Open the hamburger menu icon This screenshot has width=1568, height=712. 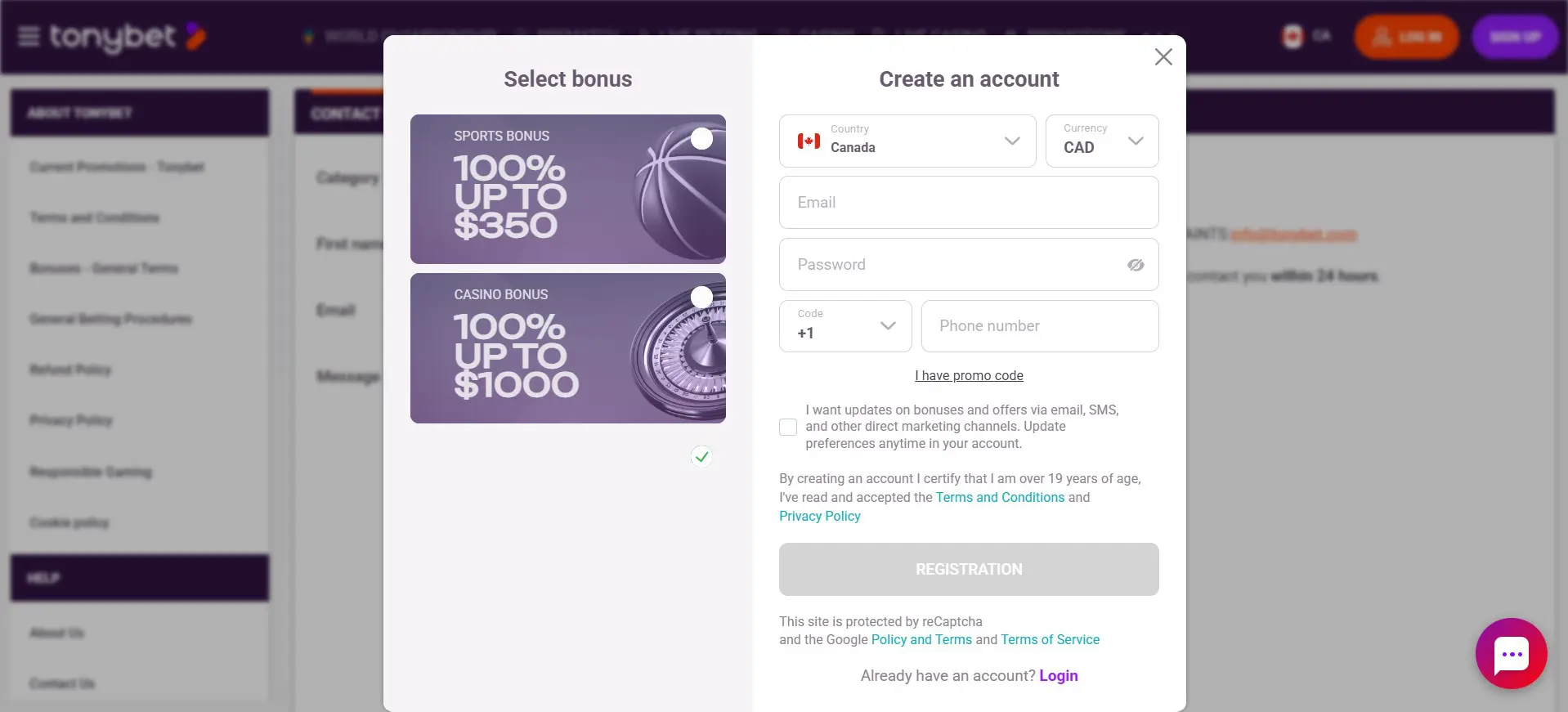[x=29, y=37]
